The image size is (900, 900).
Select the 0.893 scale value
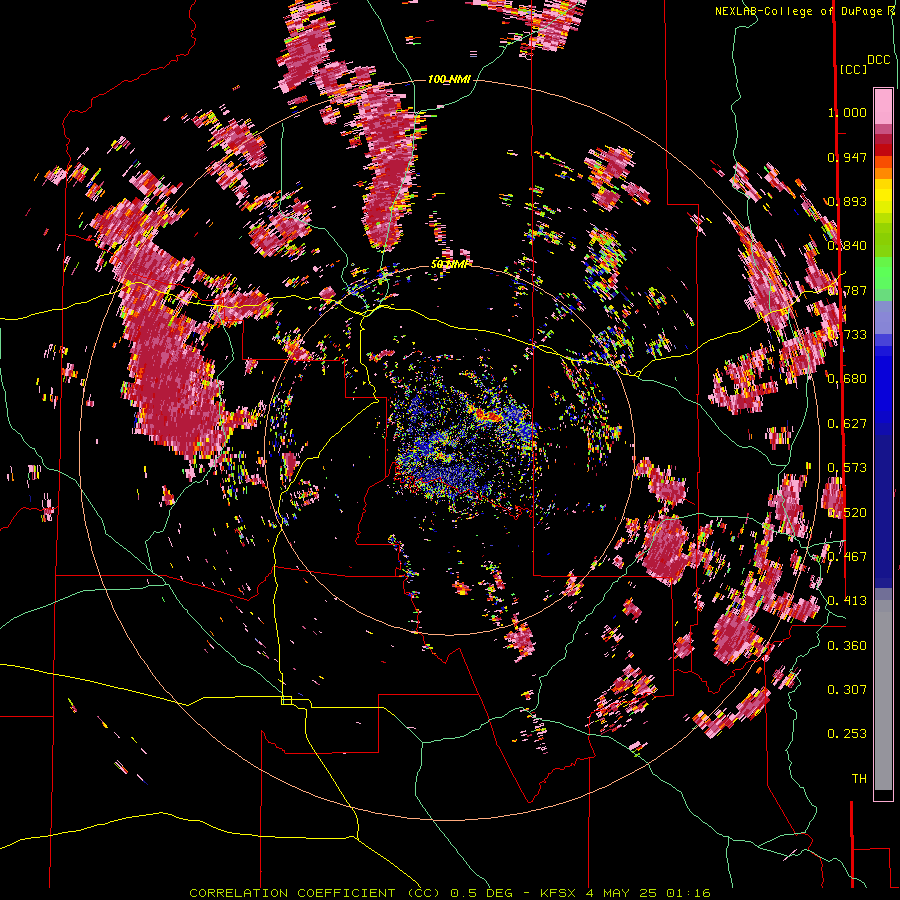847,201
